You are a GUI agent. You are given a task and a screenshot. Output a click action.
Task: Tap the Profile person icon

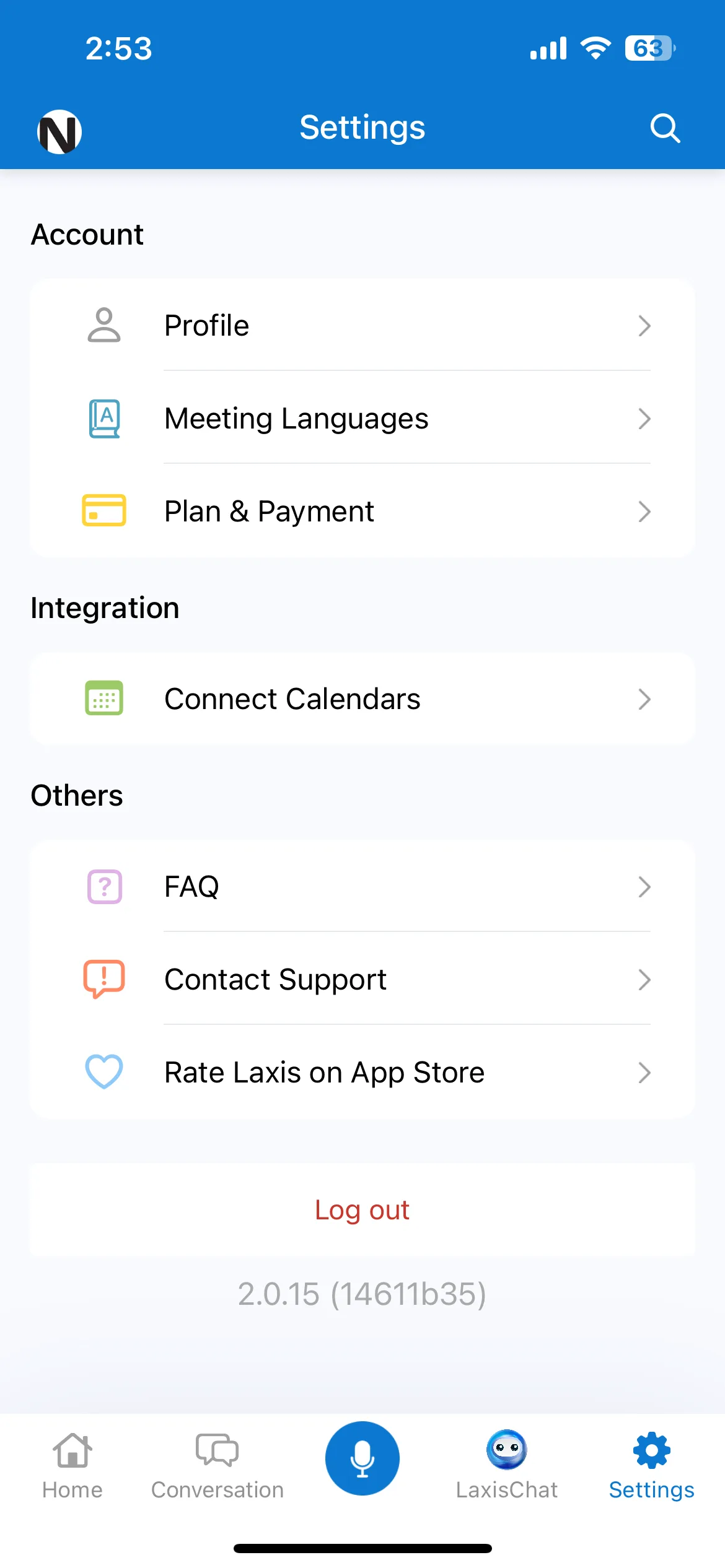pos(104,325)
